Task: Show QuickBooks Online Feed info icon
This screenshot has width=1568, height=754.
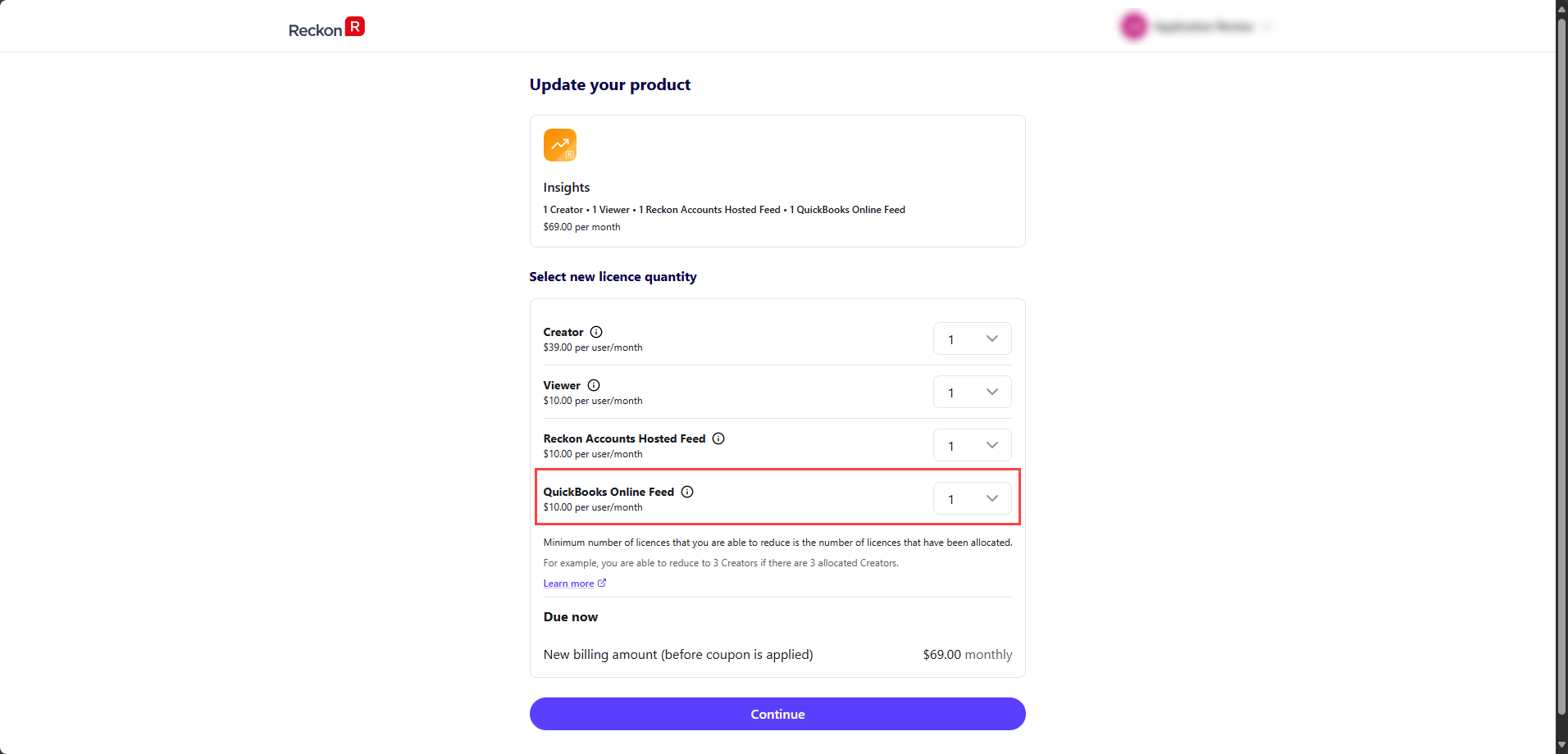Action: (x=687, y=492)
